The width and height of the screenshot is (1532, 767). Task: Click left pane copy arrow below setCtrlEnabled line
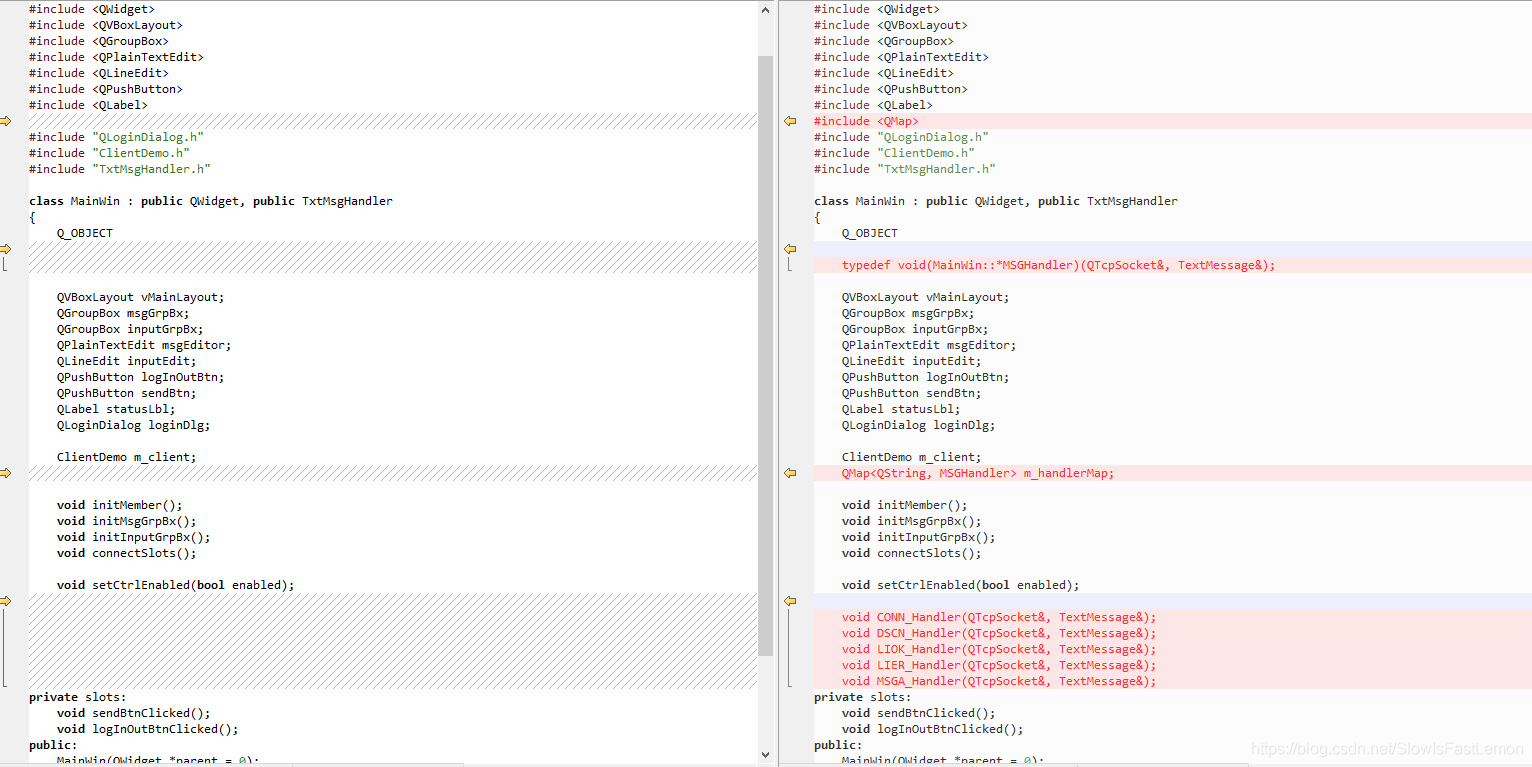[5, 601]
